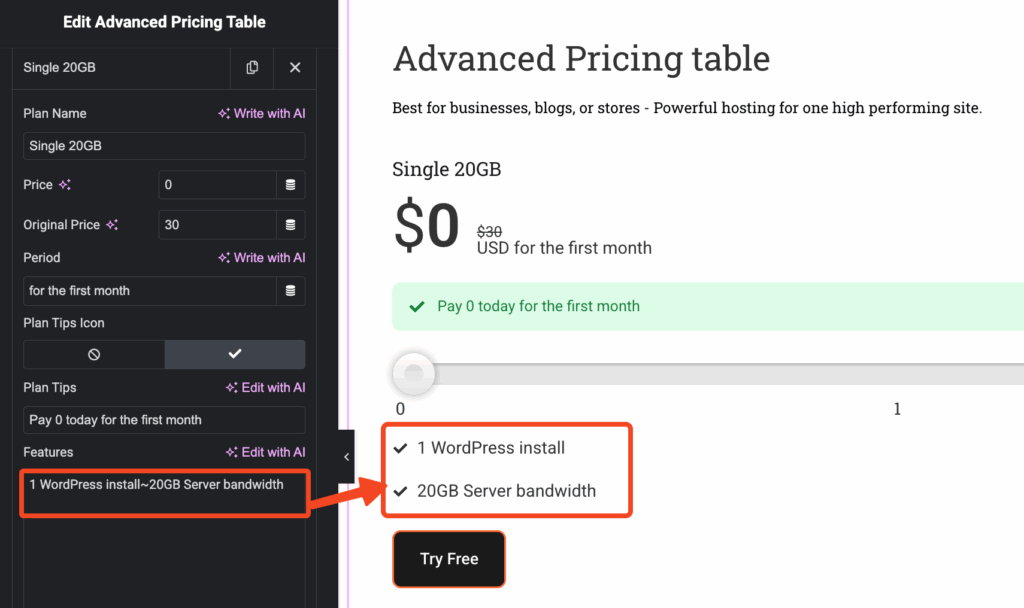This screenshot has height=608, width=1024.
Task: Duplicate the Single 20GB item
Action: click(252, 67)
